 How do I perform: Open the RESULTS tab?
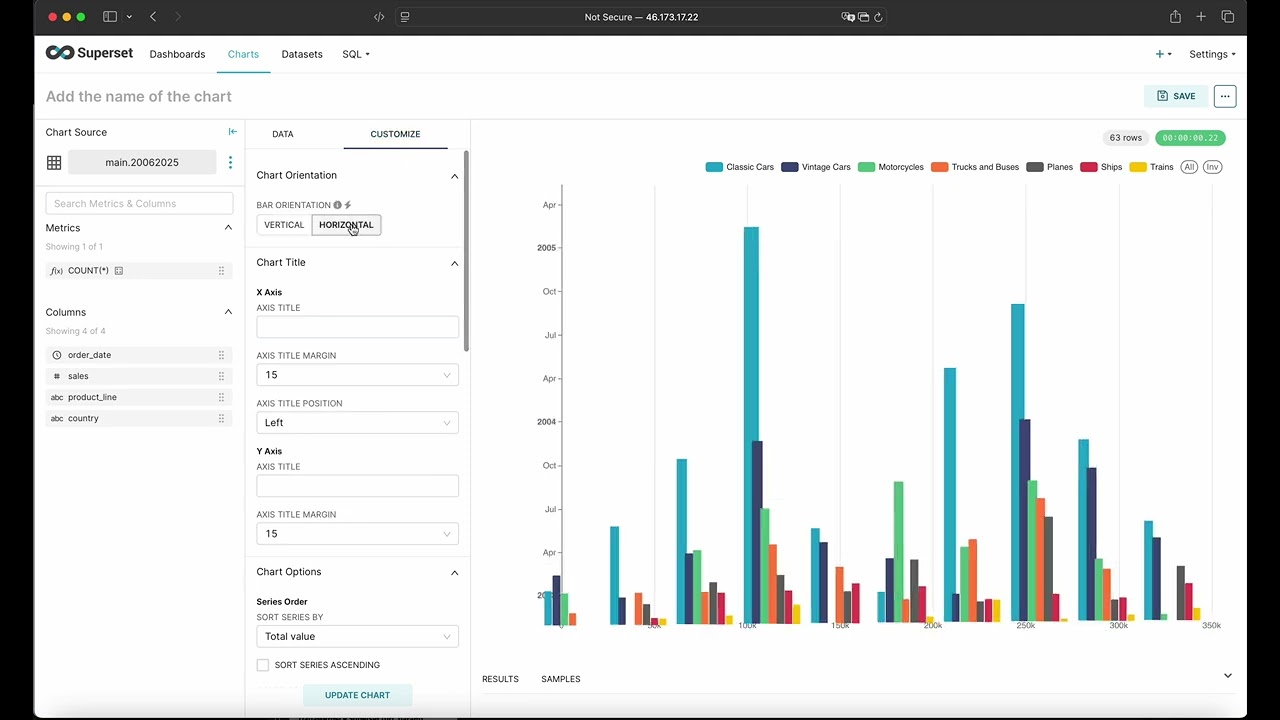click(x=500, y=679)
